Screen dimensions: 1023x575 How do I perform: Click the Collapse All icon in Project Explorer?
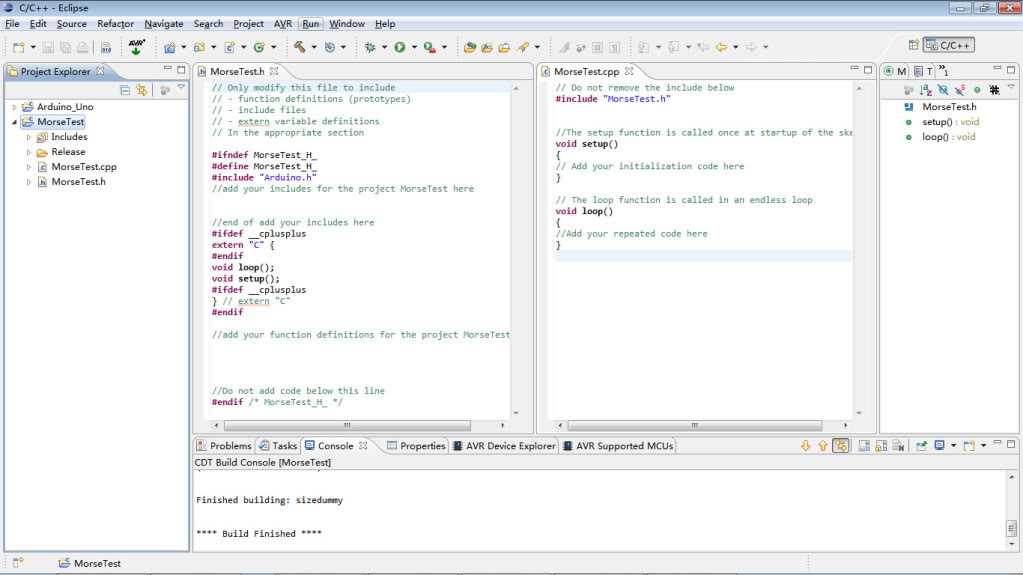point(125,90)
